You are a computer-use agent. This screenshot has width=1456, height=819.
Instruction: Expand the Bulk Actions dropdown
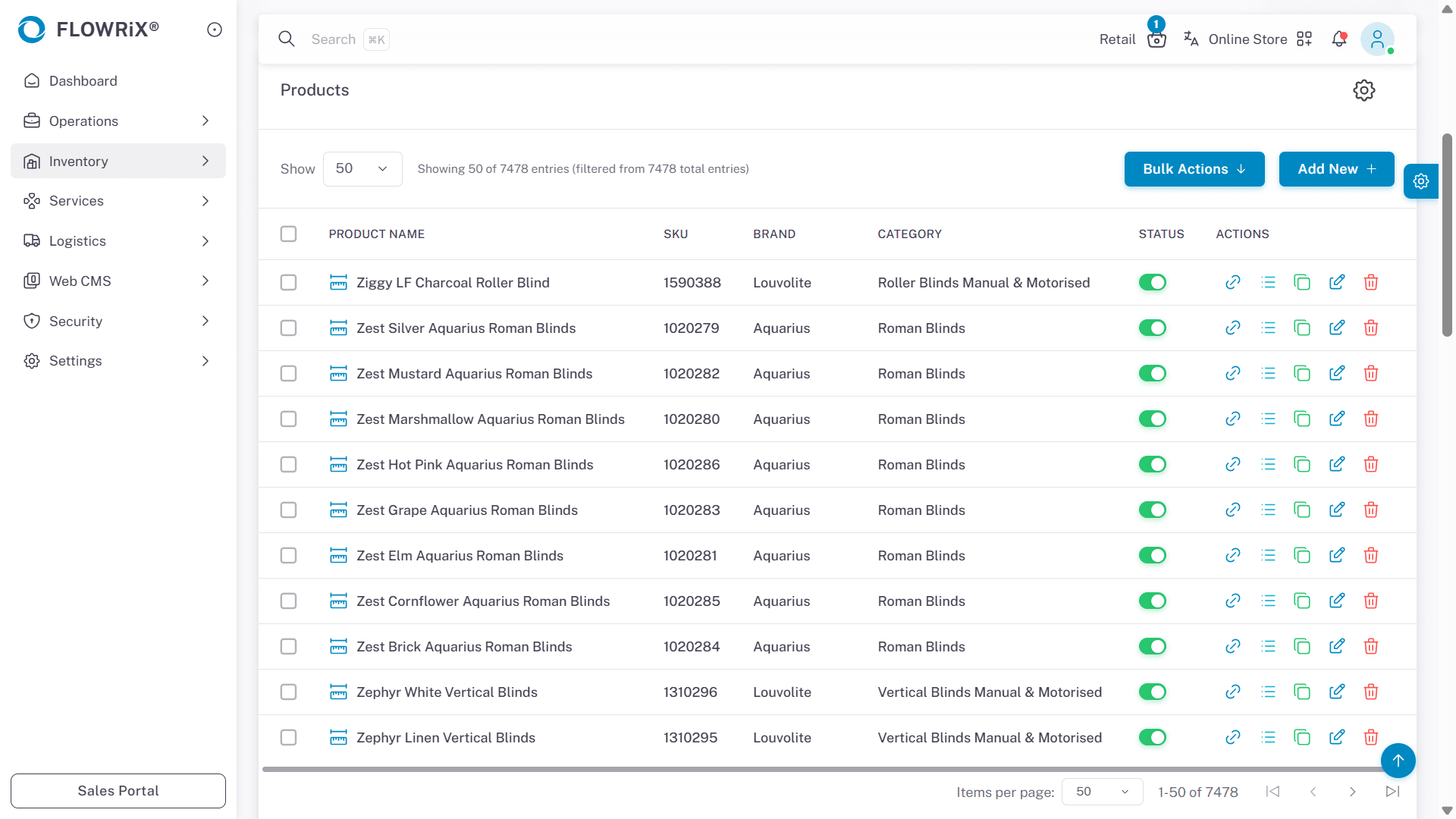1194,168
